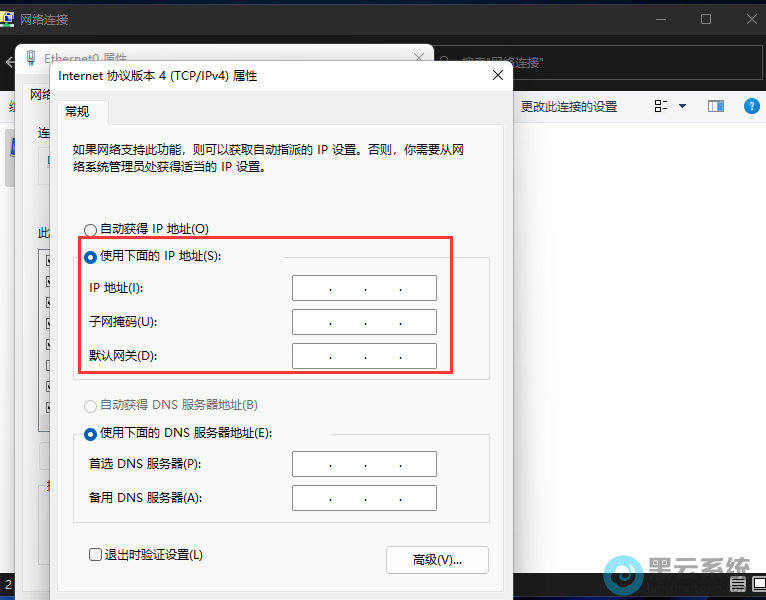This screenshot has height=600, width=766.
Task: Select 使用下面的 DNS 服务器地址 radio
Action: click(x=92, y=434)
